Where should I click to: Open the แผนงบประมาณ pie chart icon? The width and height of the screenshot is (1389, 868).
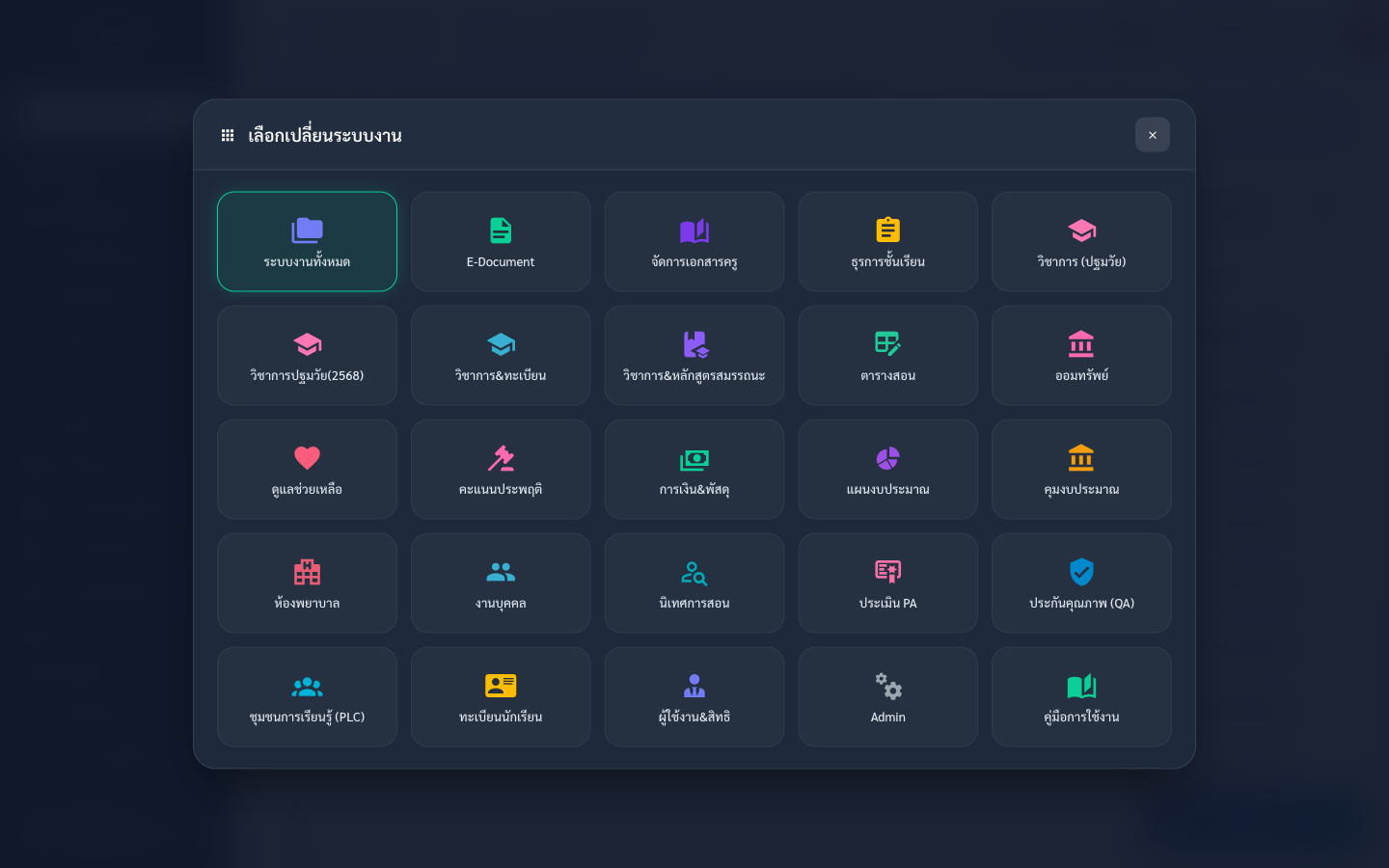(x=887, y=458)
